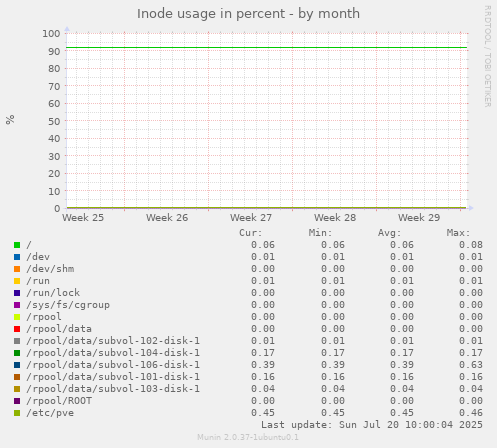This screenshot has width=497, height=448.
Task: Click the Max value 0.46 for /etc/pve
Action: 471,413
